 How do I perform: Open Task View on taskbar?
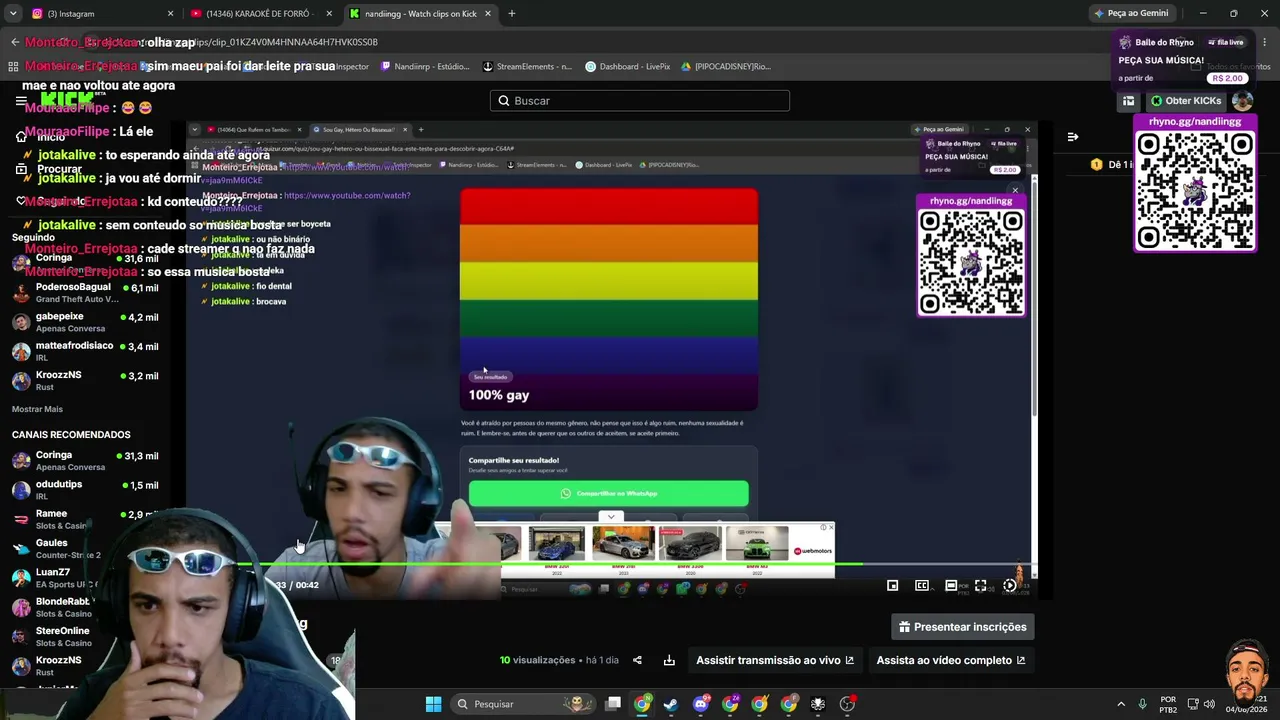(613, 704)
